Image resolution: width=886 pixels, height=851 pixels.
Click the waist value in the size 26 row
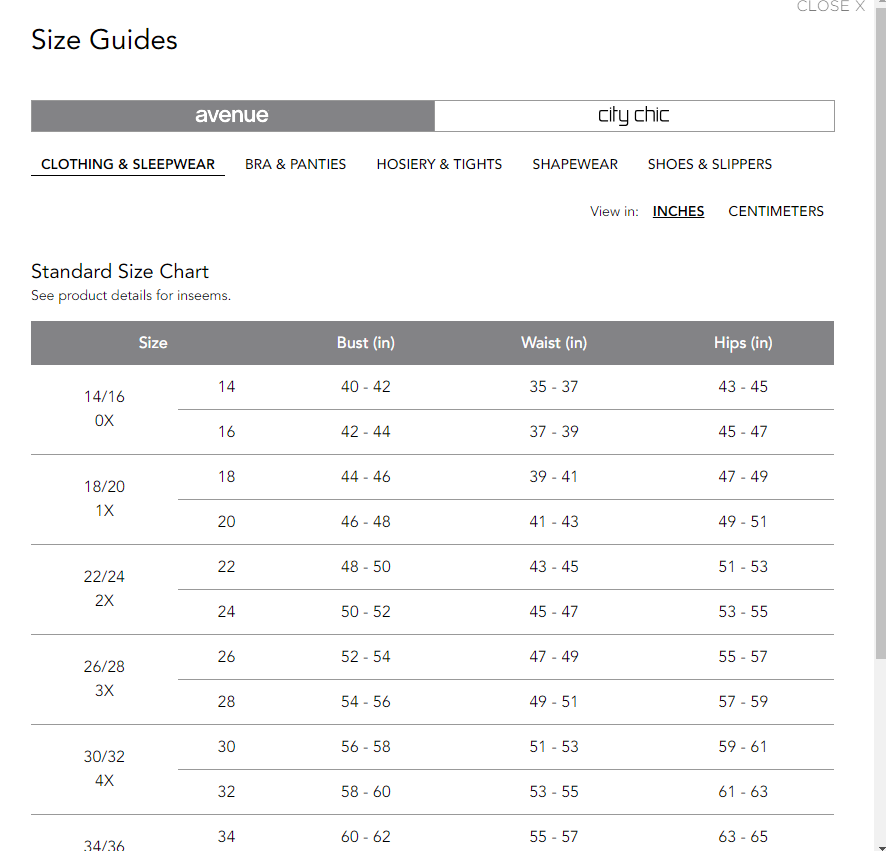[x=554, y=657]
